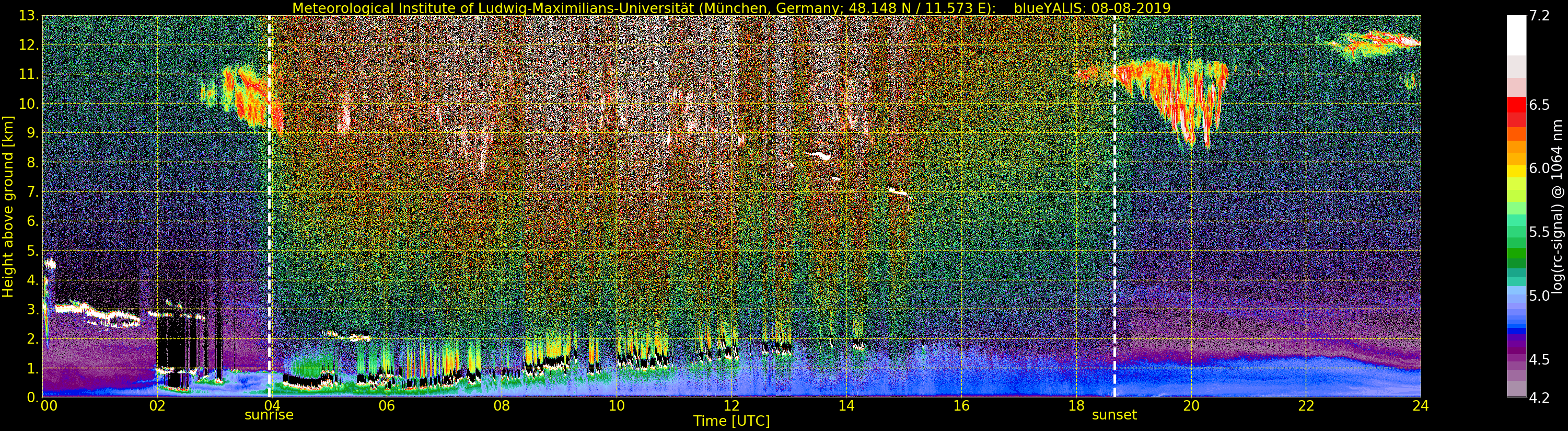The width and height of the screenshot is (1568, 431).
Task: Click the '6.' height tick label
Action: pyautogui.click(x=32, y=221)
